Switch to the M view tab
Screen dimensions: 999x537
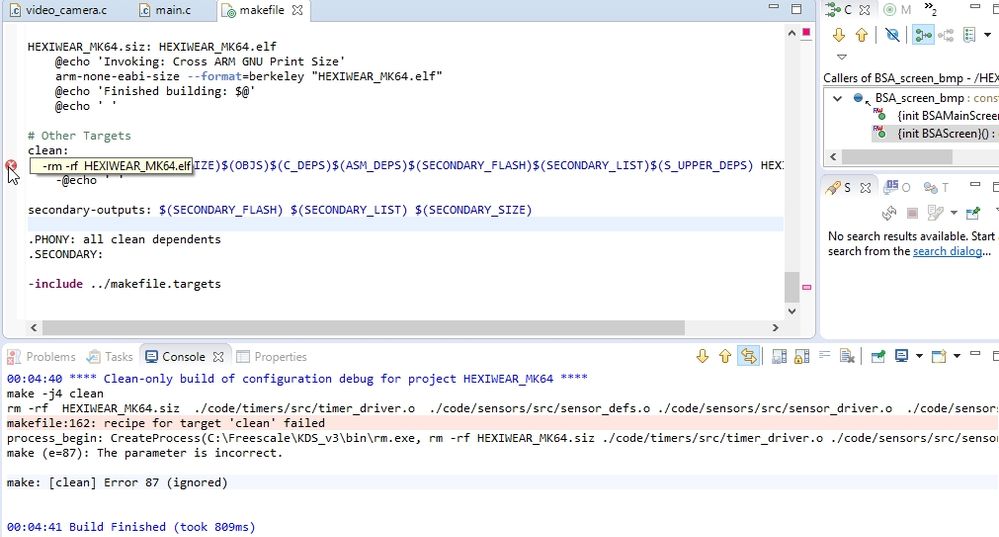[898, 10]
